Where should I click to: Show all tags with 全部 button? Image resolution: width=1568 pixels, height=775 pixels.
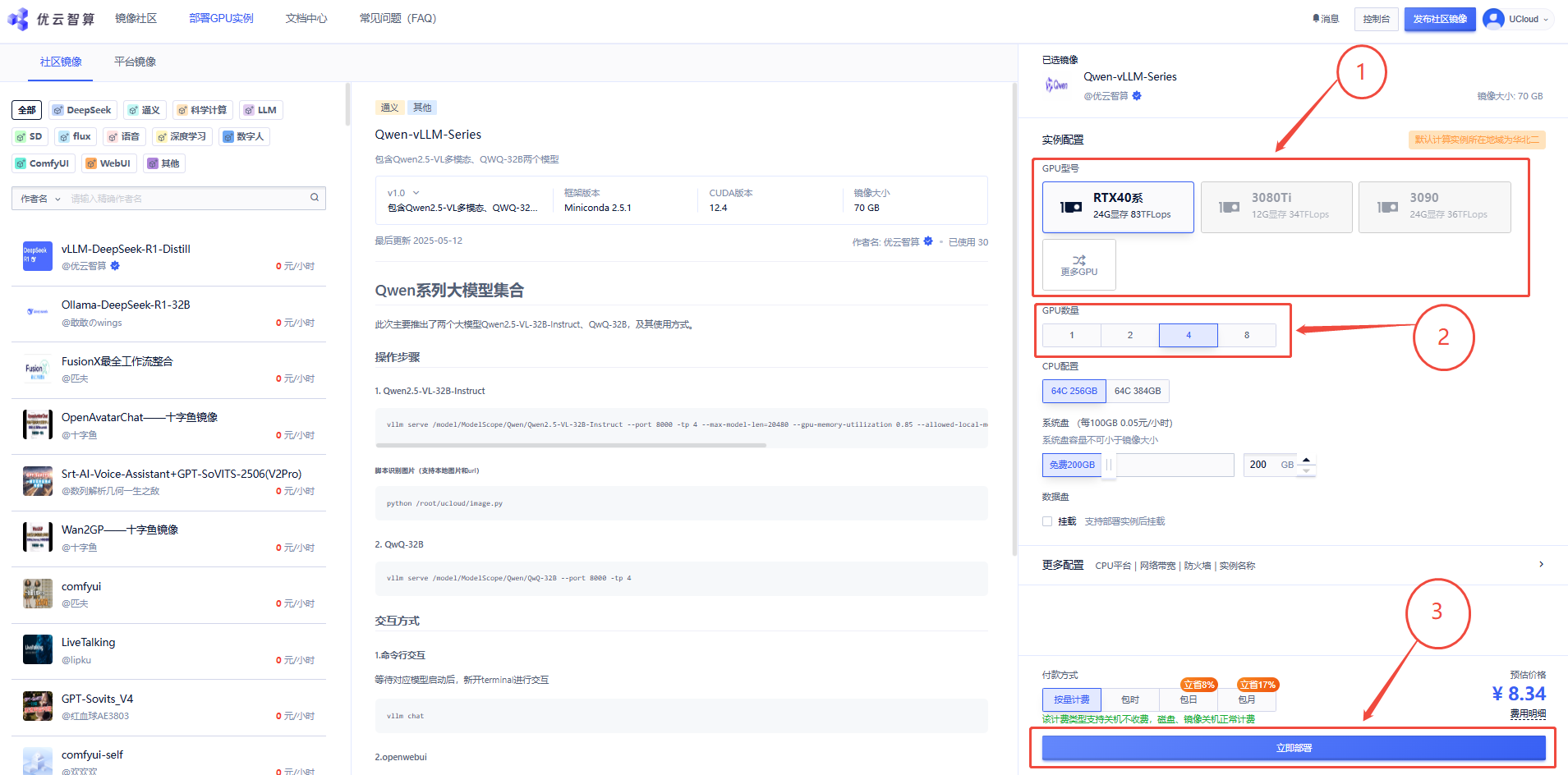coord(26,110)
